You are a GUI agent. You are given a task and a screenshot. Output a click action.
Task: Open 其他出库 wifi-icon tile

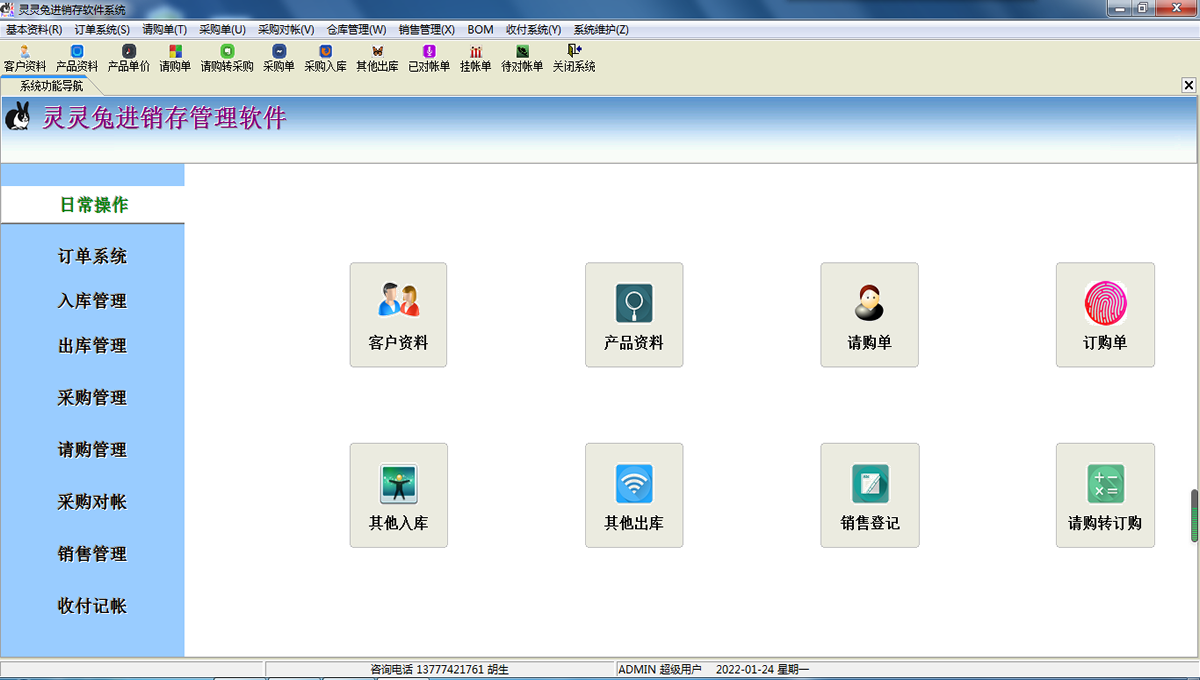[634, 495]
